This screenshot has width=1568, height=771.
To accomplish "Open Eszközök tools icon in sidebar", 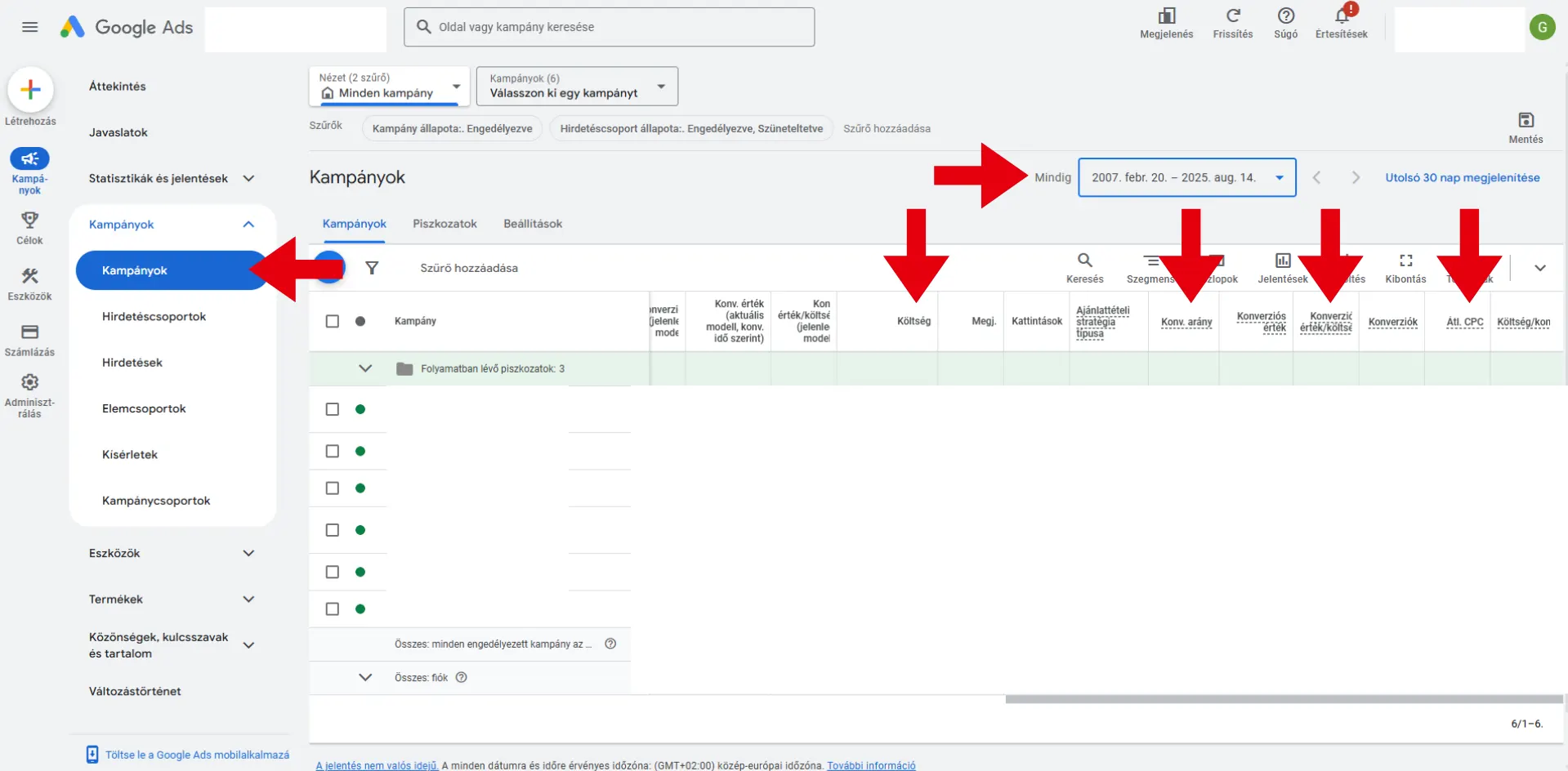I will click(29, 276).
